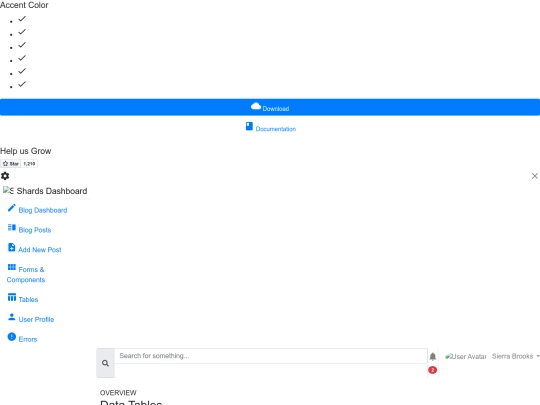This screenshot has height=405, width=540.
Task: Click the Help us Grow heading
Action: pyautogui.click(x=25, y=151)
